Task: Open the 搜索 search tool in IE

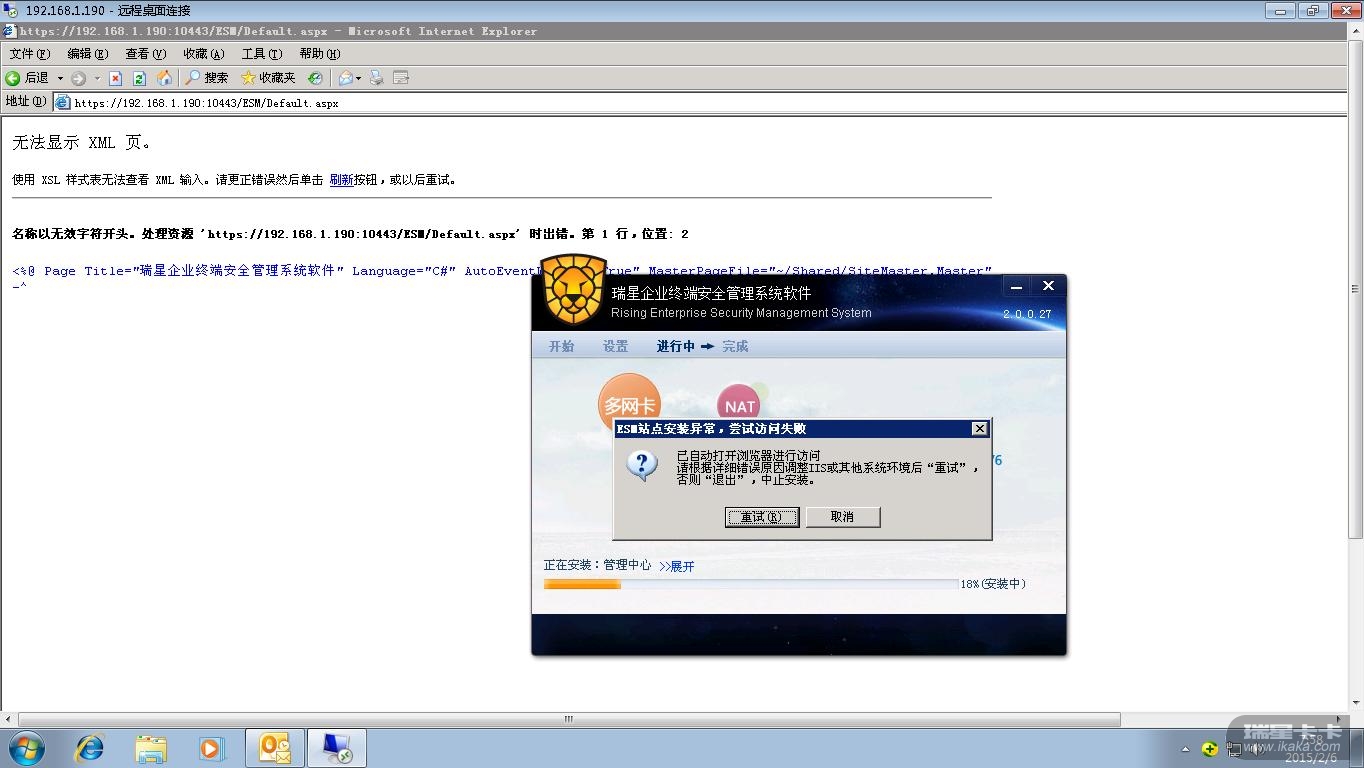Action: [x=207, y=78]
